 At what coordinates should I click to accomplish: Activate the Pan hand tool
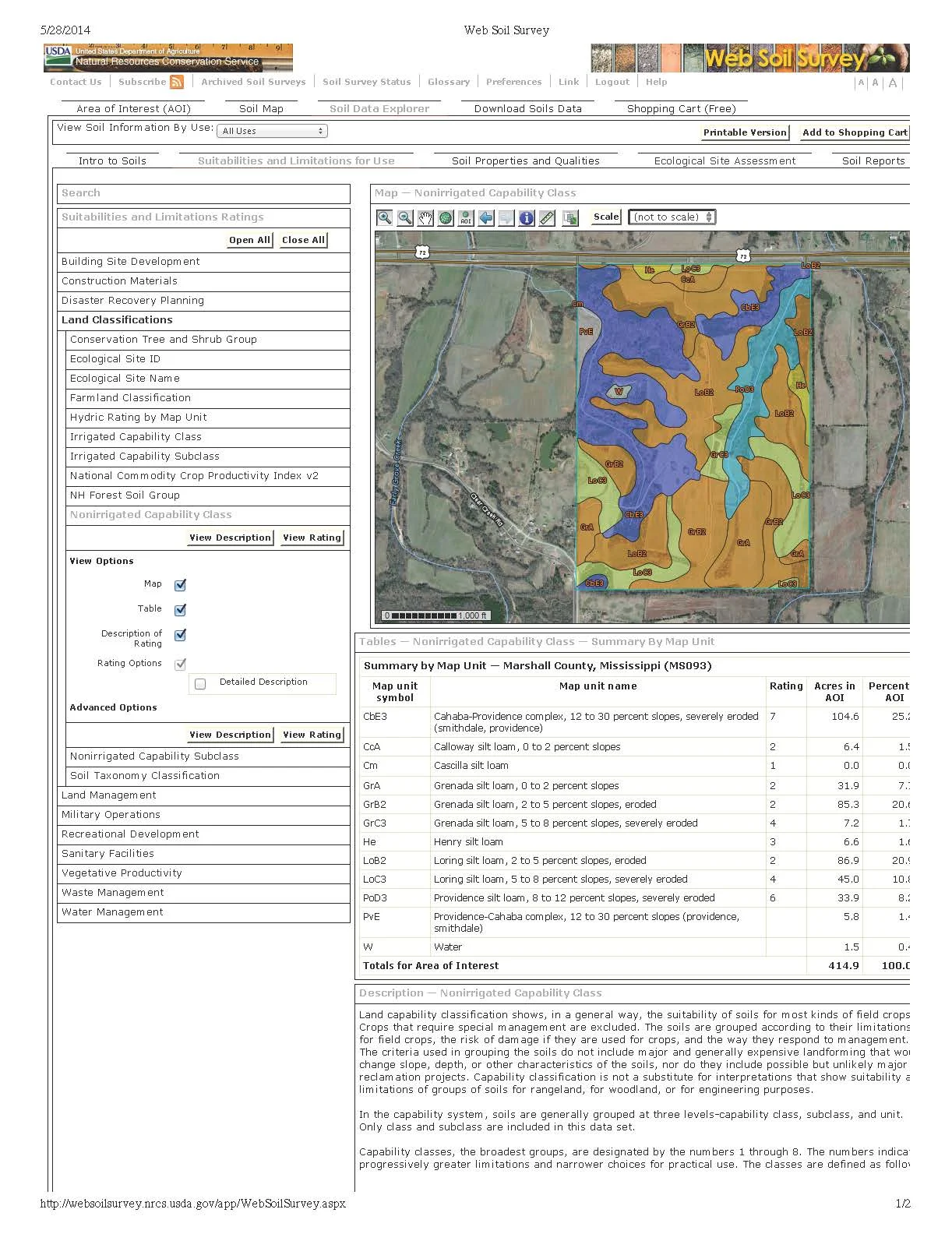coord(425,218)
